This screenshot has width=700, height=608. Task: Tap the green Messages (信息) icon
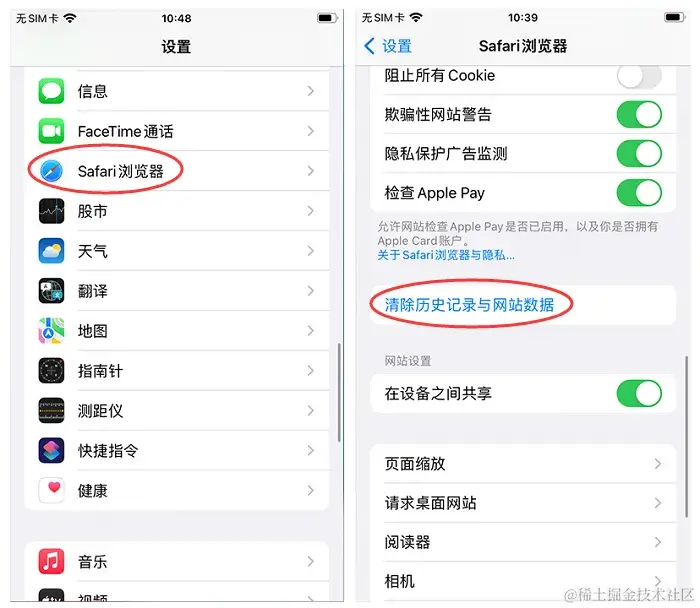(x=51, y=91)
